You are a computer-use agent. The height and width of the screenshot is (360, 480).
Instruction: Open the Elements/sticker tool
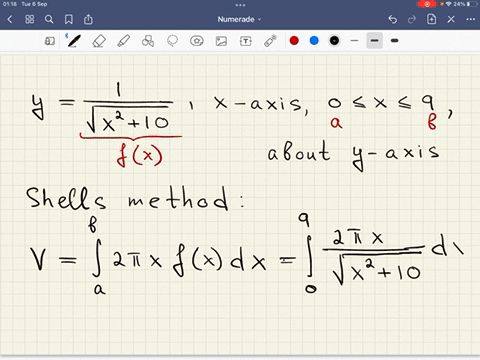coord(197,41)
